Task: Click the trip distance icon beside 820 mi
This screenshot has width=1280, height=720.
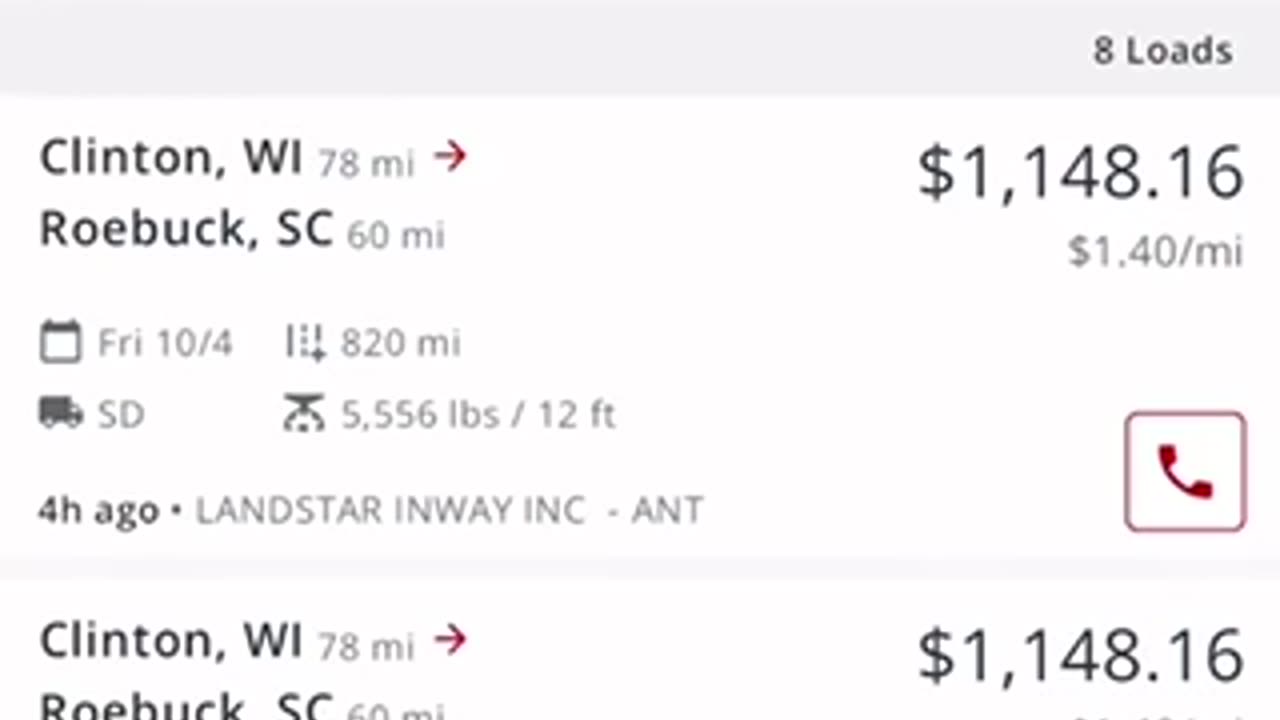Action: click(x=305, y=343)
